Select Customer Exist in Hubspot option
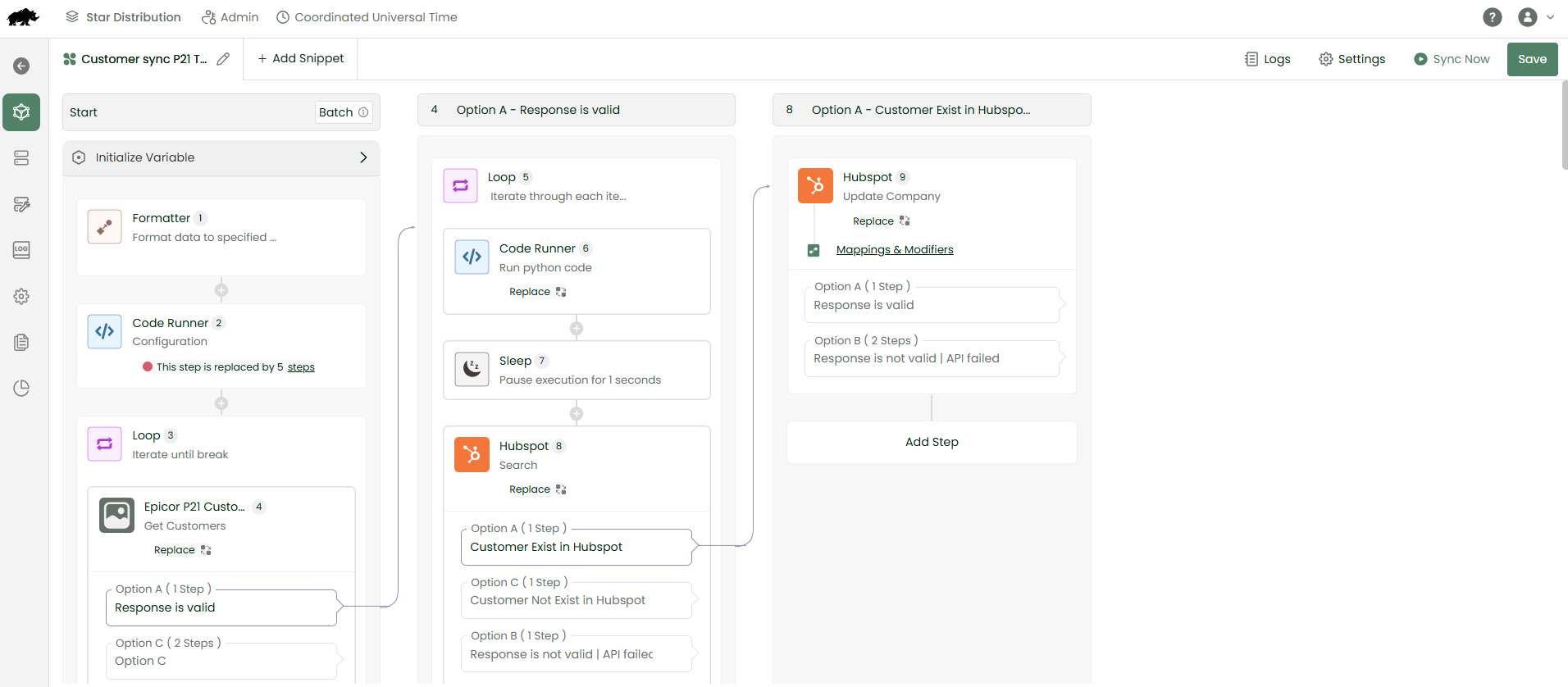This screenshot has width=1568, height=687. pos(577,547)
